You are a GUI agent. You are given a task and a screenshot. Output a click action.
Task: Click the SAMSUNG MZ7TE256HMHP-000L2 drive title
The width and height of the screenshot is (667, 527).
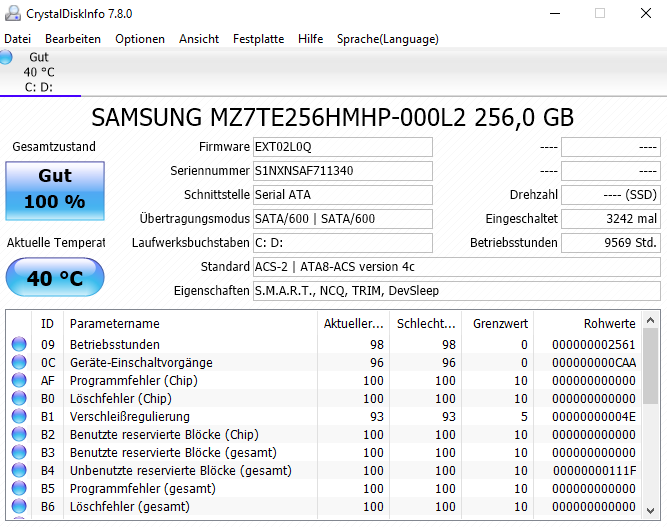tap(332, 117)
